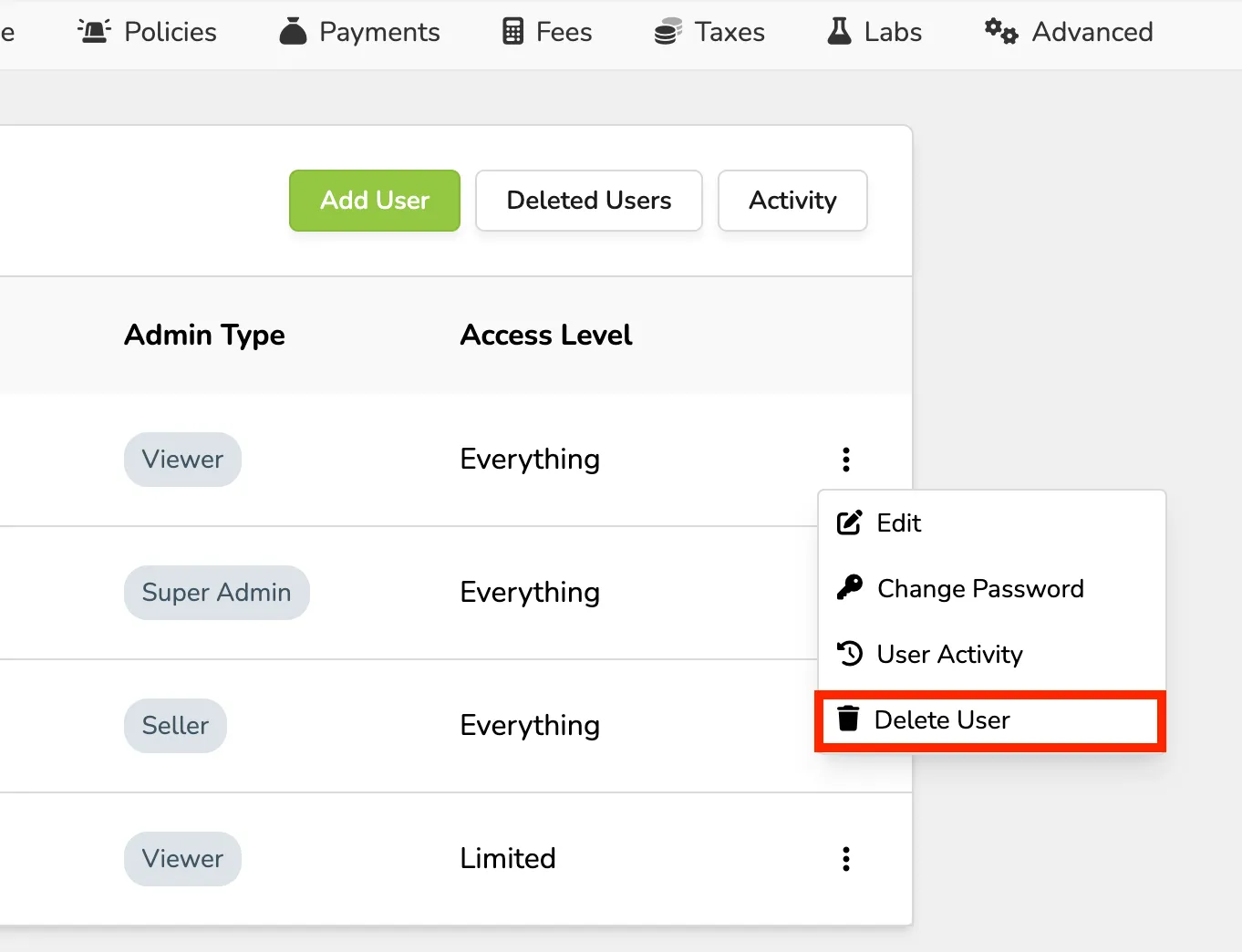Viewport: 1242px width, 952px height.
Task: Open three-dot menu for Limited Viewer row
Action: tap(846, 859)
